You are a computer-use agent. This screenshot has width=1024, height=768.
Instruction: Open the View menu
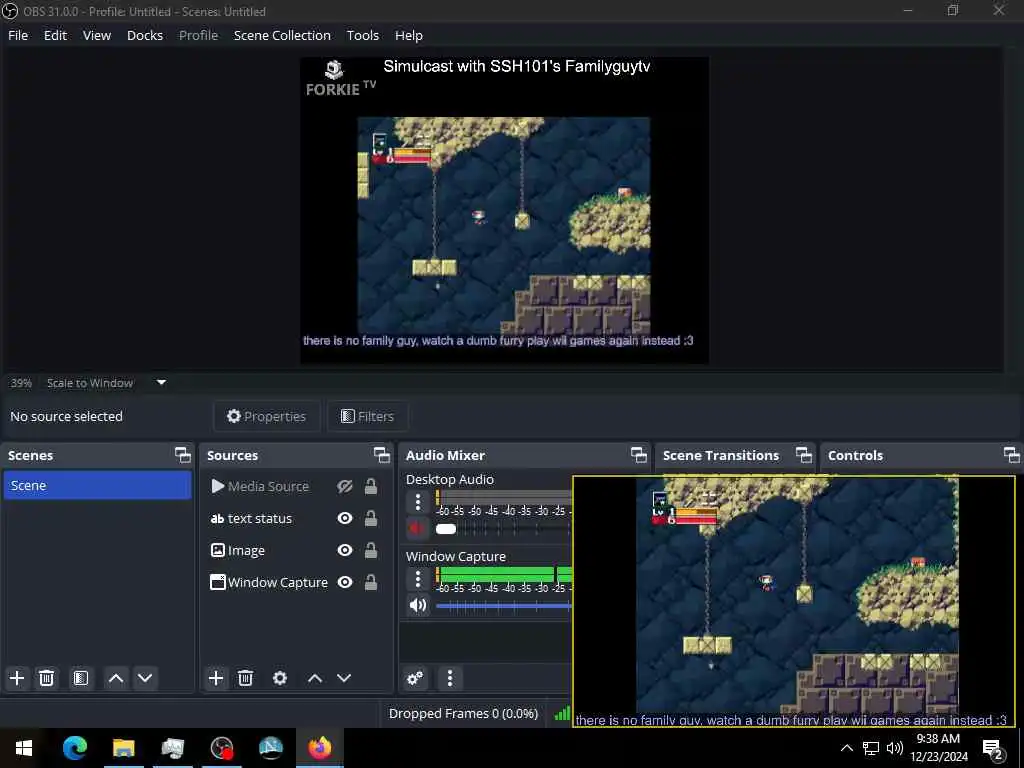click(97, 35)
